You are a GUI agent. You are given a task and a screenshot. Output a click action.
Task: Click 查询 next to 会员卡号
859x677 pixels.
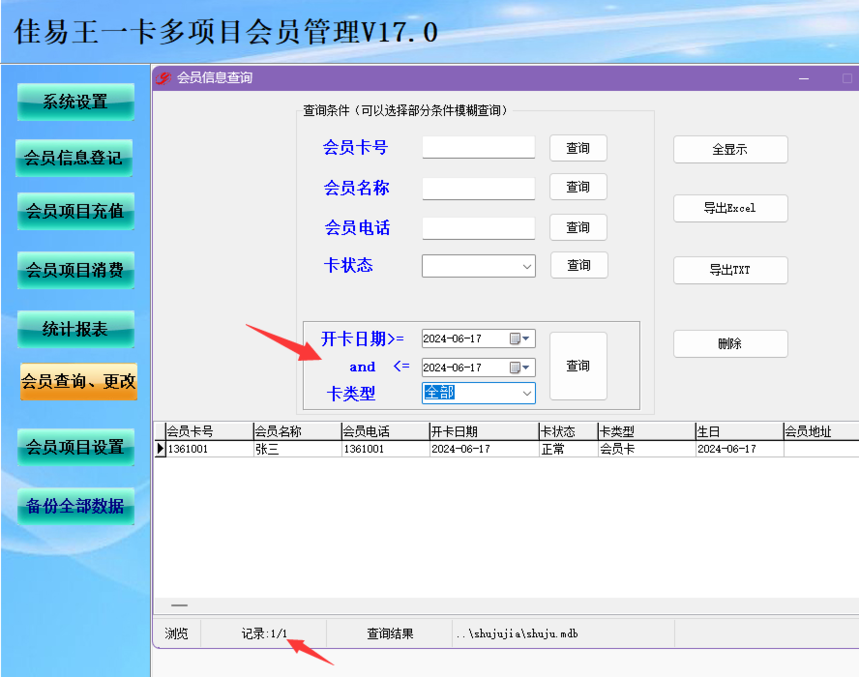(x=578, y=148)
